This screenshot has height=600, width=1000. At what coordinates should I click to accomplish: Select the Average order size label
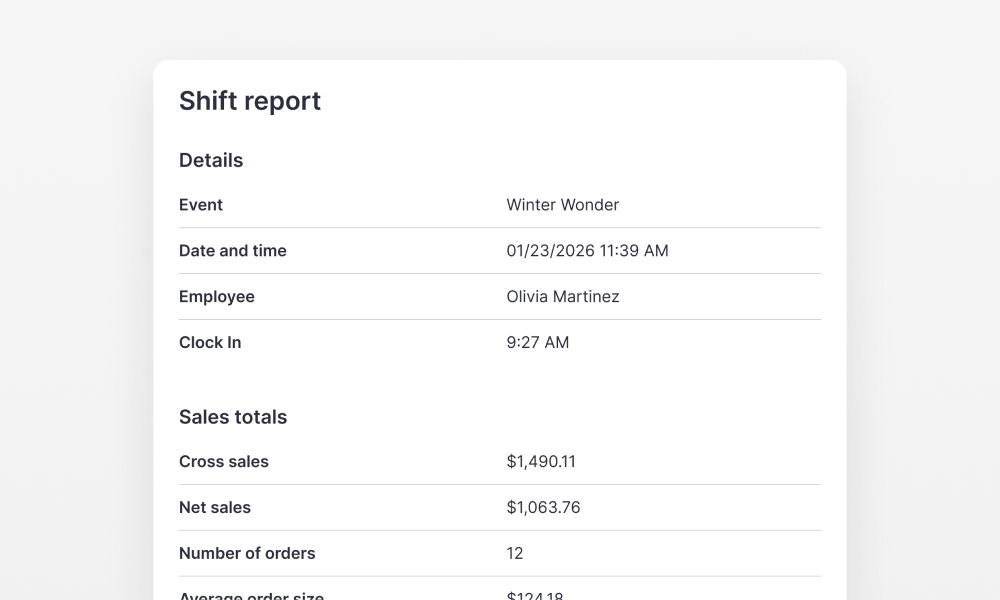pyautogui.click(x=250, y=595)
